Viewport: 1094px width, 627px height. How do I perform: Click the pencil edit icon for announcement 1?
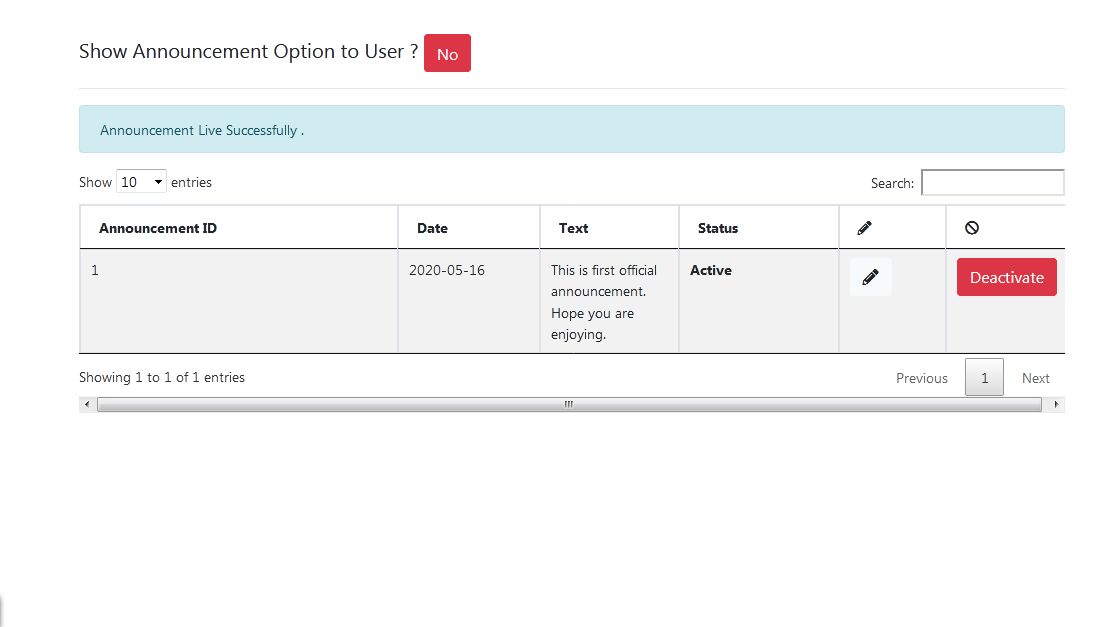pyautogui.click(x=870, y=277)
